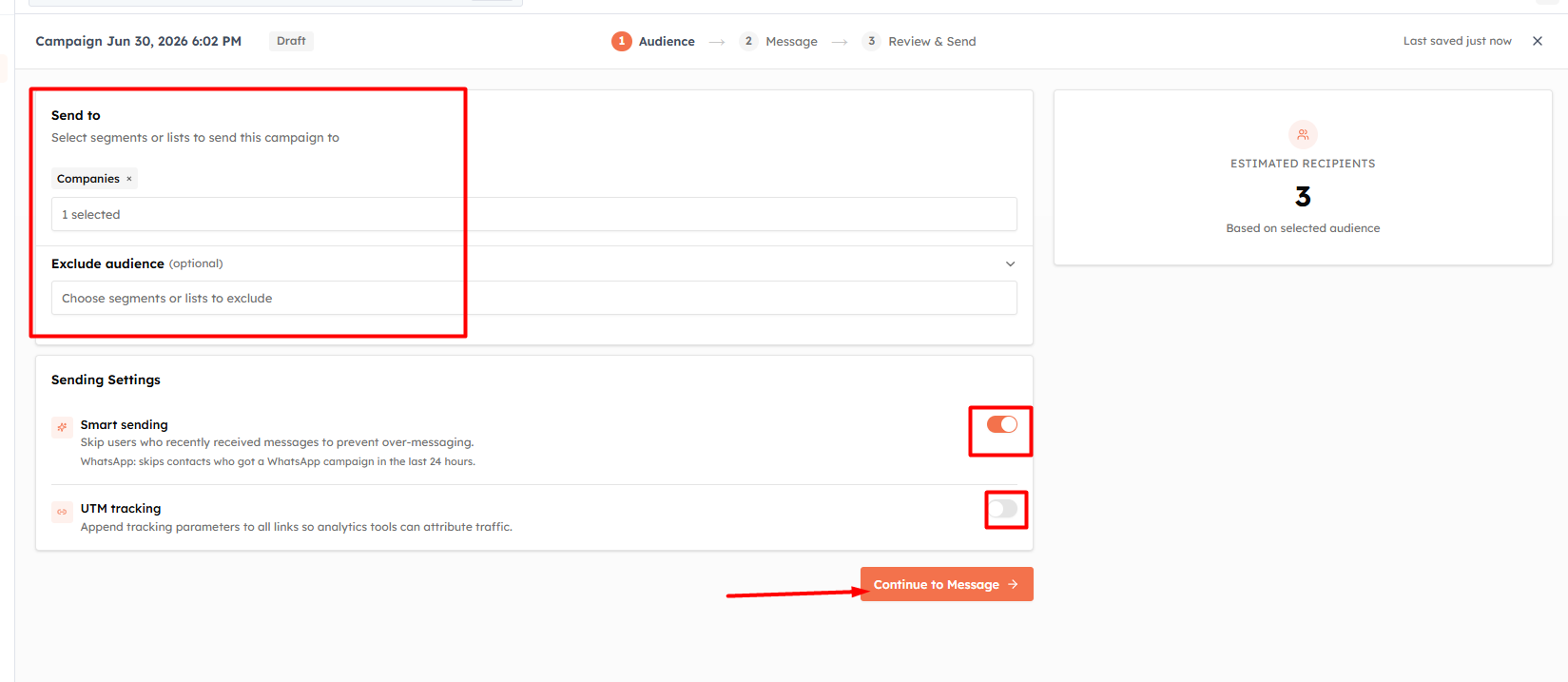Click Based on selected audience text
Viewport: 1568px width, 682px height.
coord(1303,228)
